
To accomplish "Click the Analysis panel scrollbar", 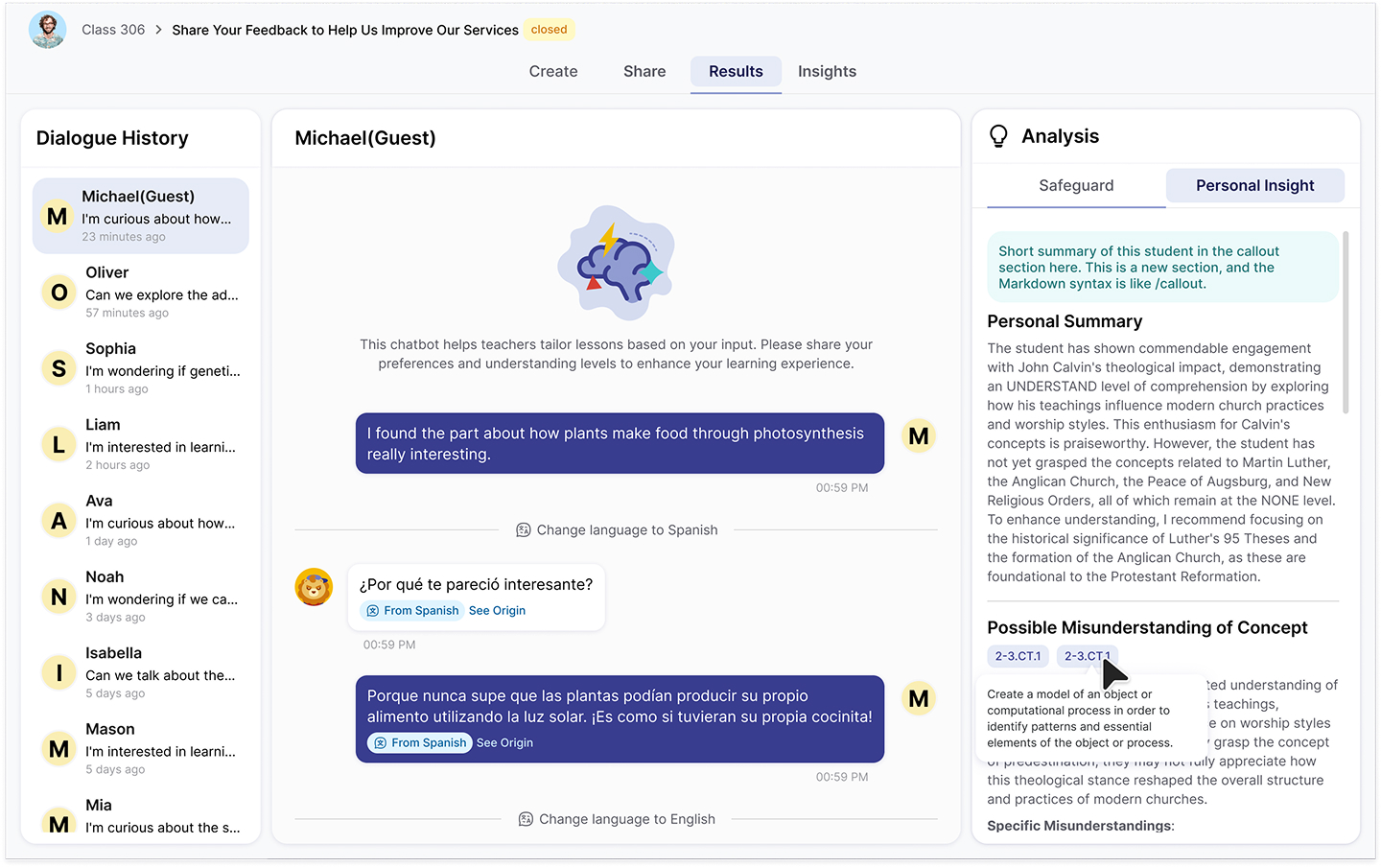I will pos(1346,322).
